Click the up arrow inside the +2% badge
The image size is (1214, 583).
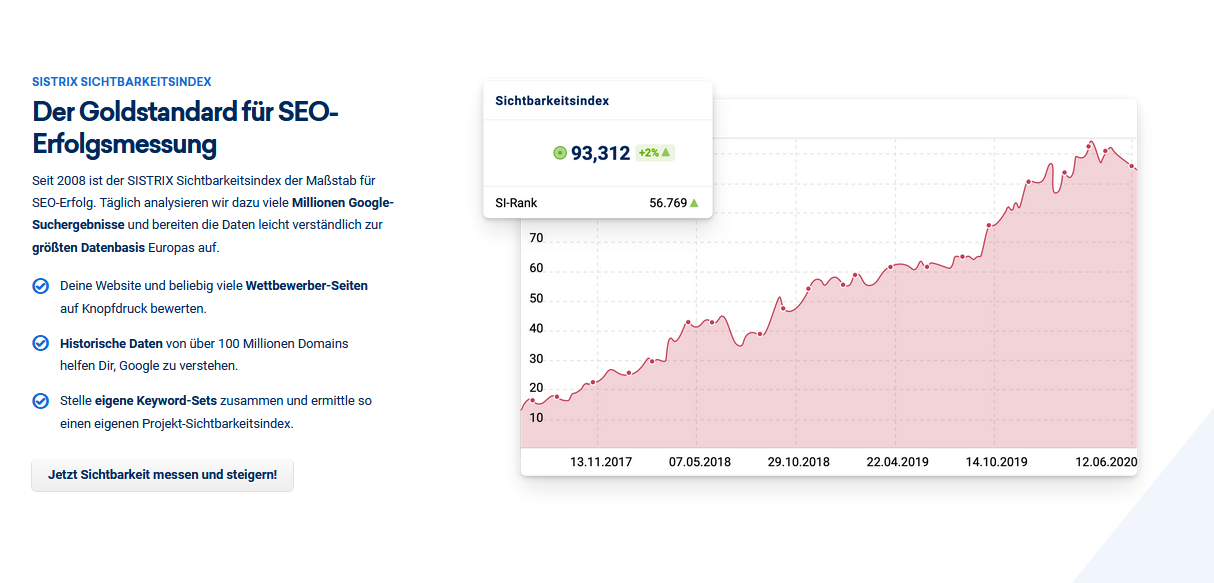tap(666, 153)
